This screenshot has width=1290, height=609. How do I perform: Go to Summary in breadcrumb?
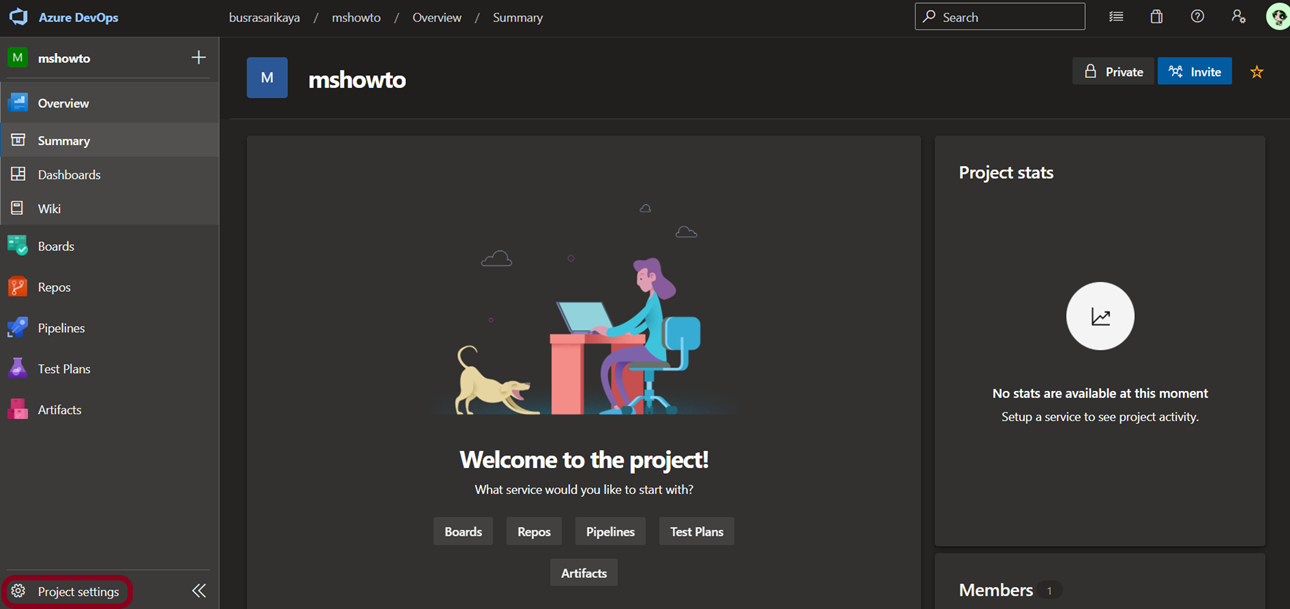point(518,17)
